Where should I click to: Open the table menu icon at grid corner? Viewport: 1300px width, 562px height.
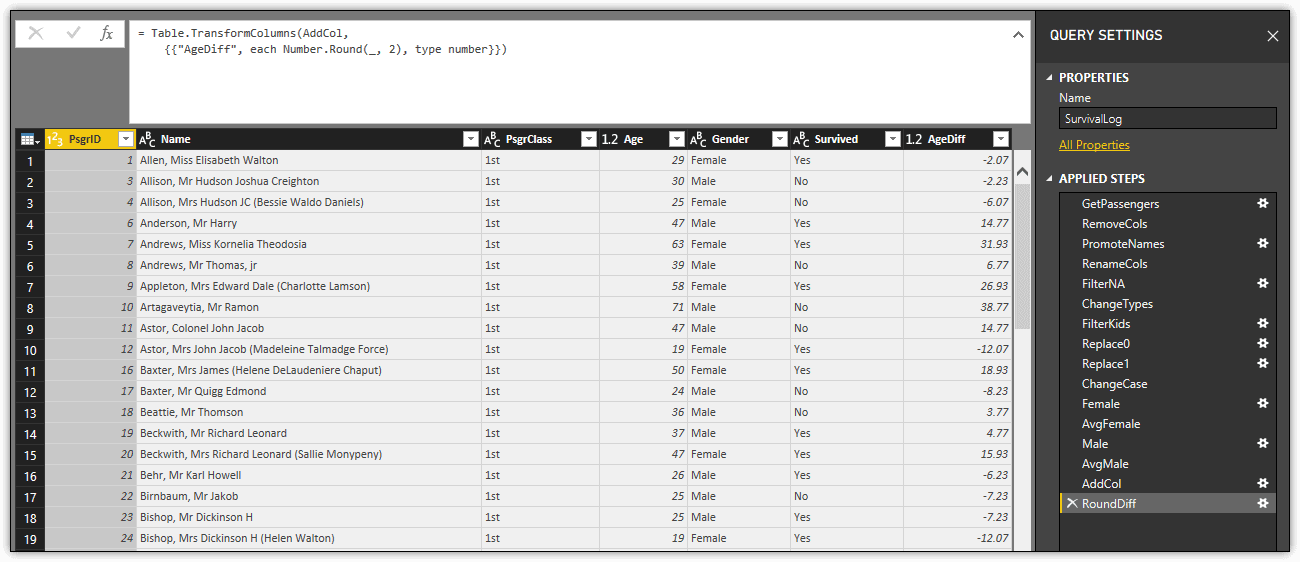click(x=30, y=140)
